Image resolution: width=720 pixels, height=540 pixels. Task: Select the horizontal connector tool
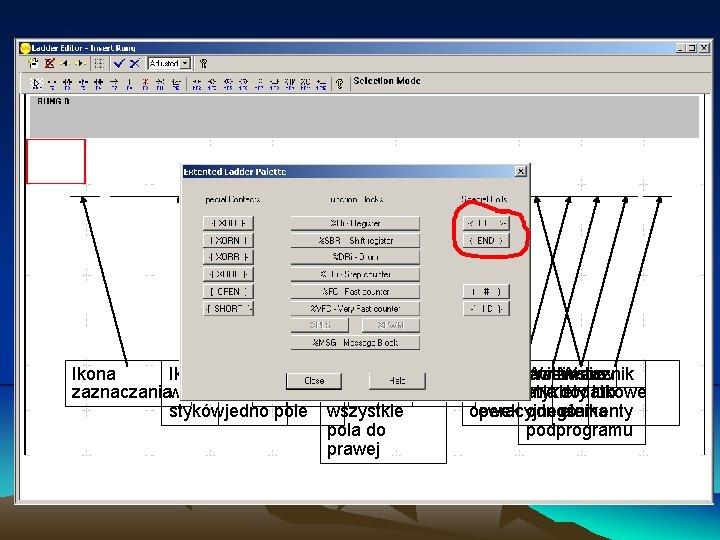point(114,84)
